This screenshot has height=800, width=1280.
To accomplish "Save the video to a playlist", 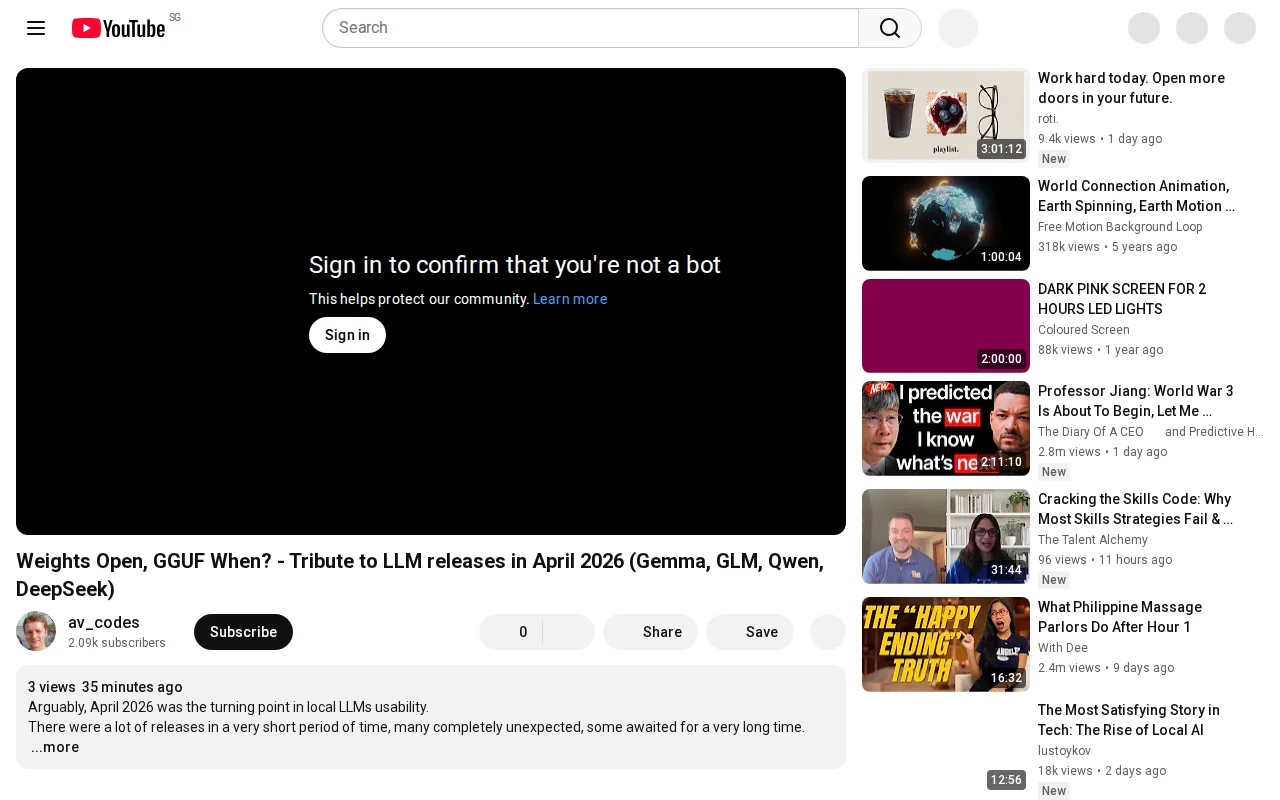I will tap(750, 632).
